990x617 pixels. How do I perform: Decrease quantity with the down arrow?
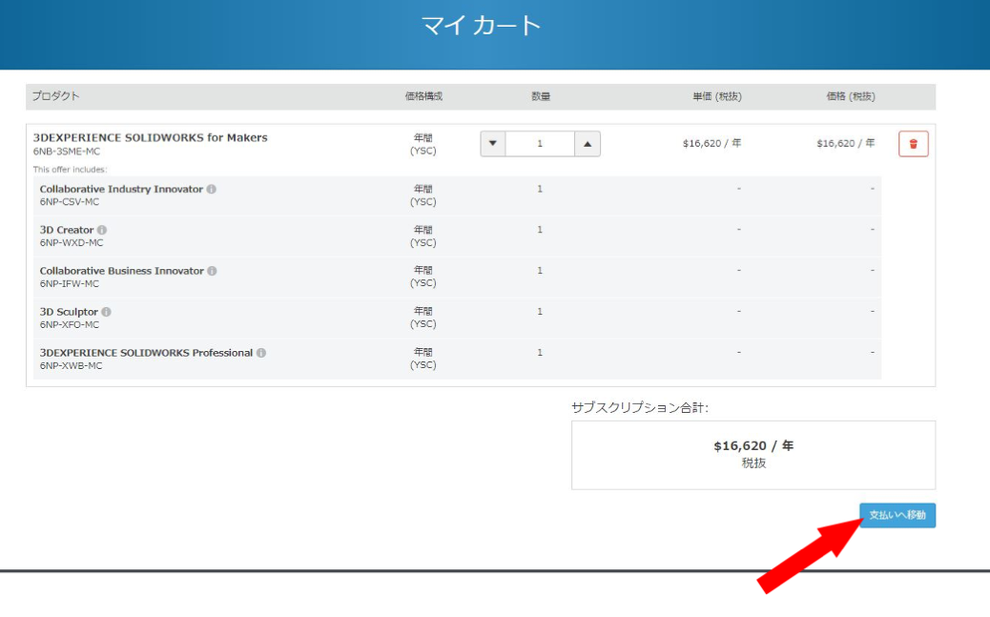coord(492,144)
